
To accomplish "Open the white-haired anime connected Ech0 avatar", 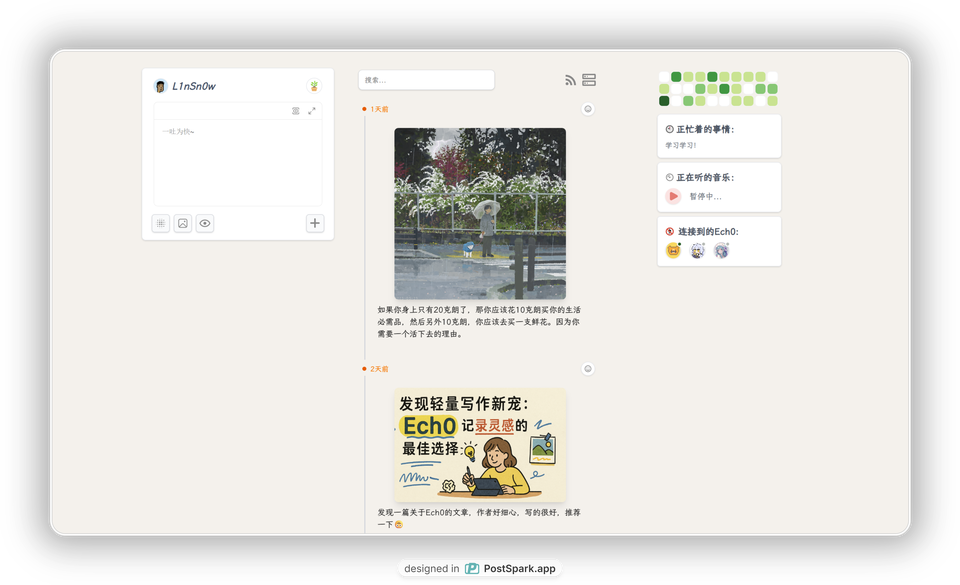I will [697, 250].
